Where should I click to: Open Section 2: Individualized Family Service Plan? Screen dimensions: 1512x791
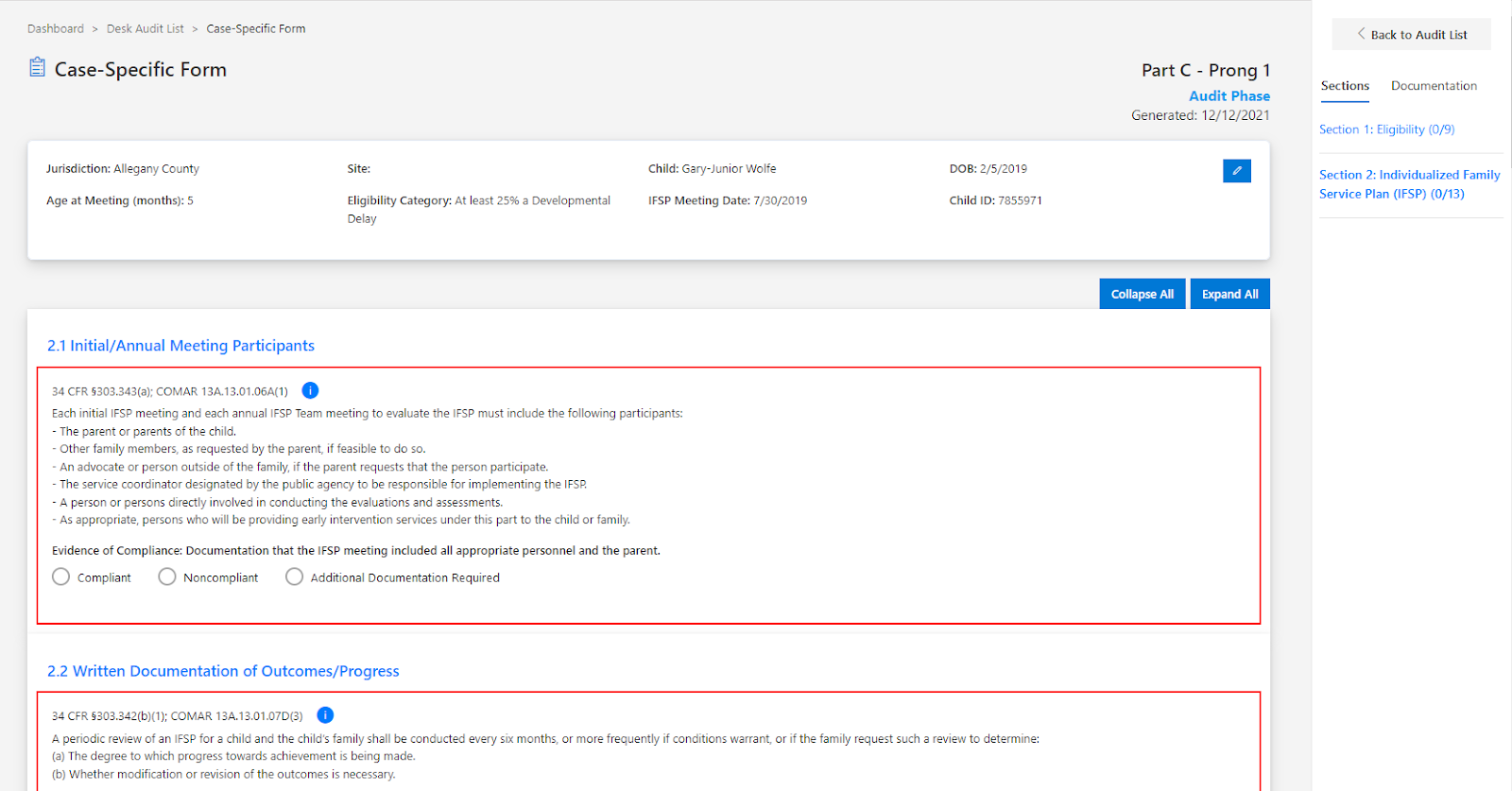tap(1409, 184)
